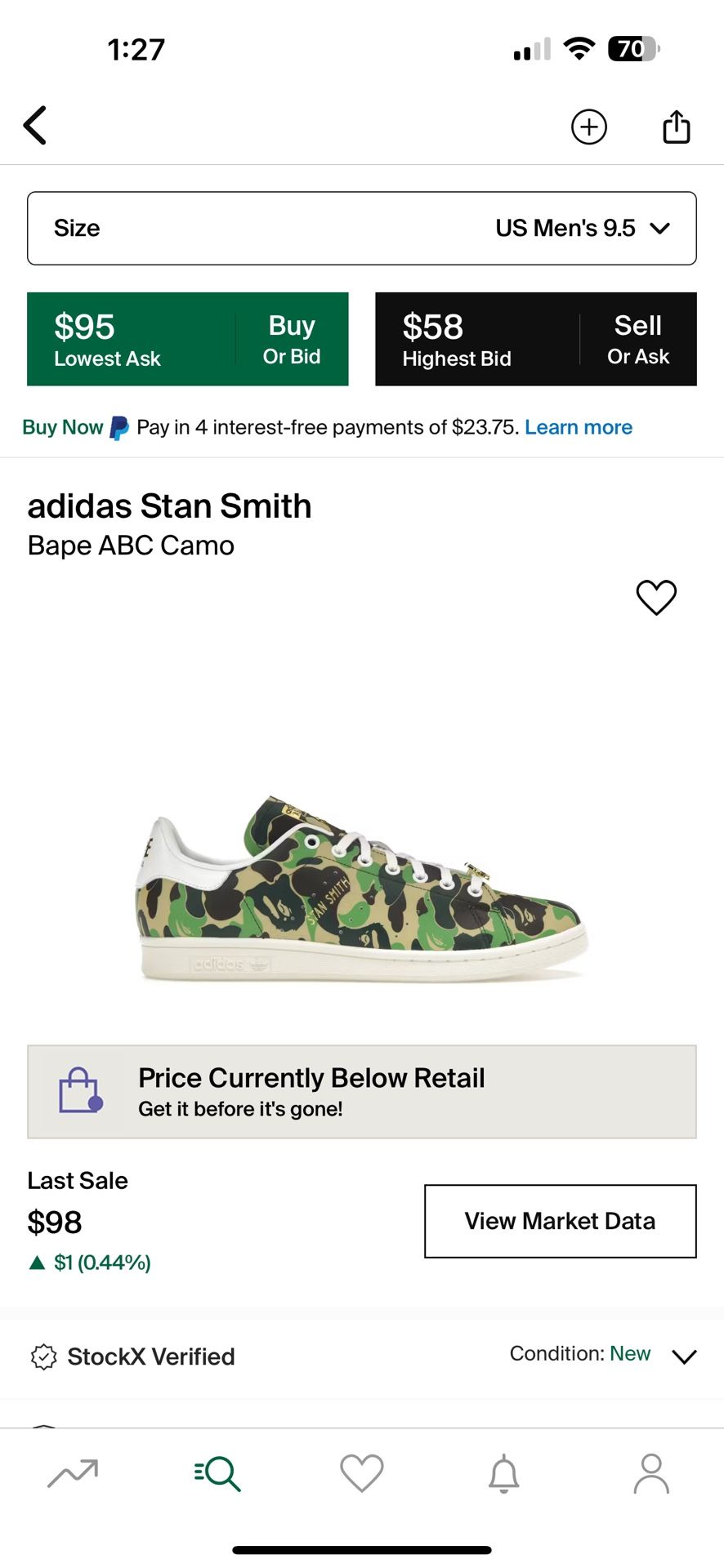Expand the Condition: New chevron
Screen dimensions: 724x1568
point(684,1356)
